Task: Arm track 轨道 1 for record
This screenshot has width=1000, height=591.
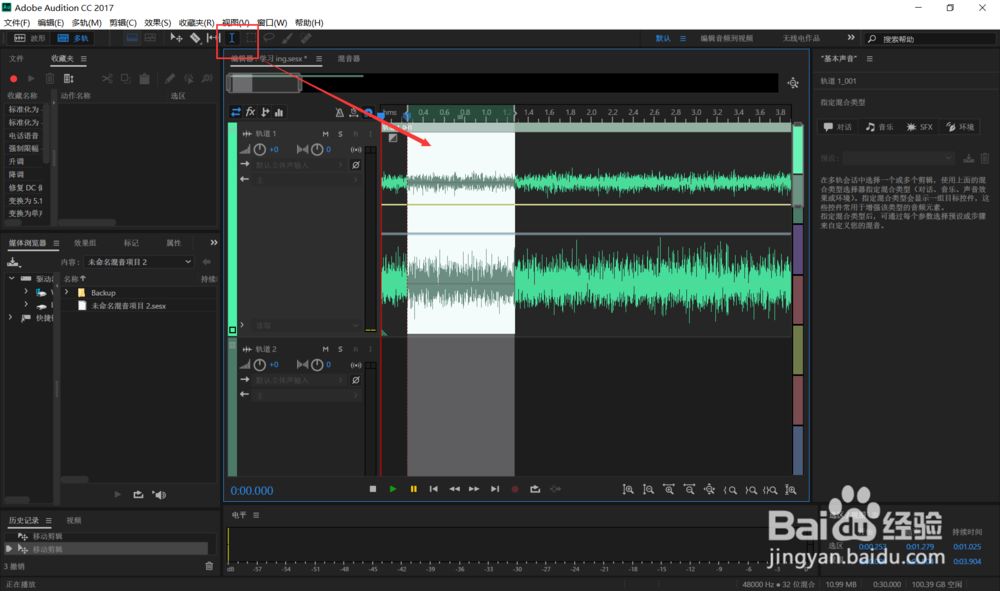Action: pyautogui.click(x=355, y=134)
